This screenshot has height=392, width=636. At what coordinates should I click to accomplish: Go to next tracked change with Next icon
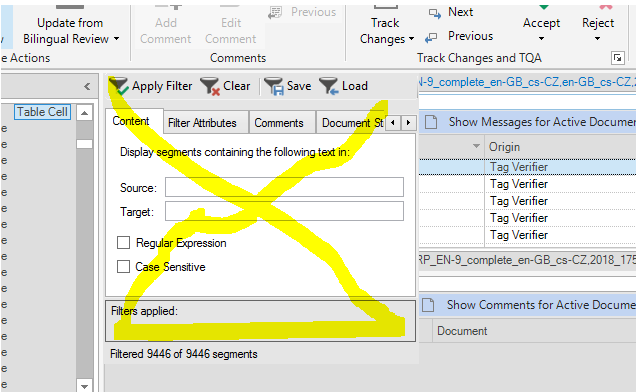[x=435, y=14]
